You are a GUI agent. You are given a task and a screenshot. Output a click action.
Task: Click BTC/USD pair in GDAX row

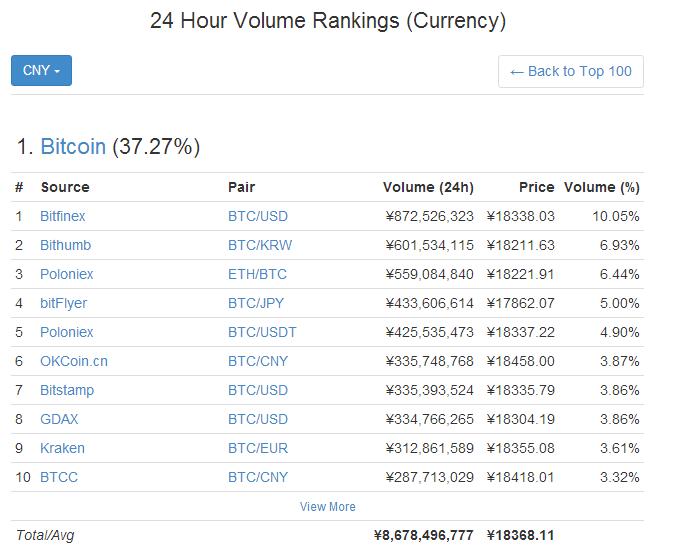[258, 419]
